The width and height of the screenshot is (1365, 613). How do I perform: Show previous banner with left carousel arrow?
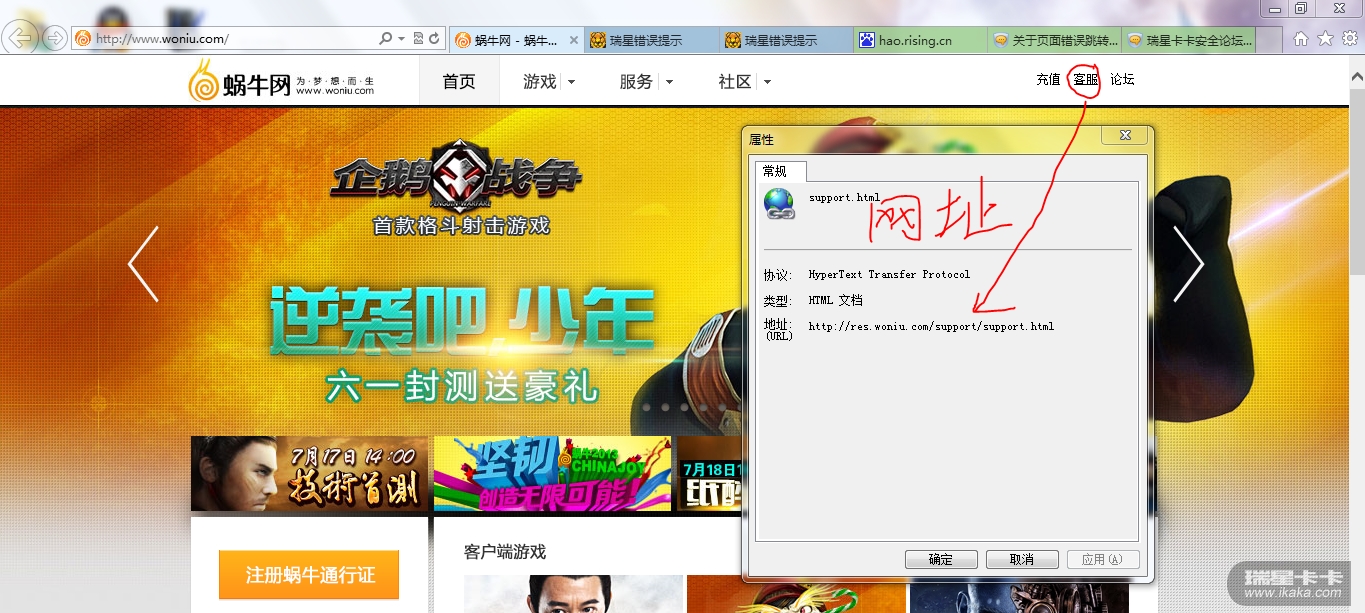pos(143,264)
